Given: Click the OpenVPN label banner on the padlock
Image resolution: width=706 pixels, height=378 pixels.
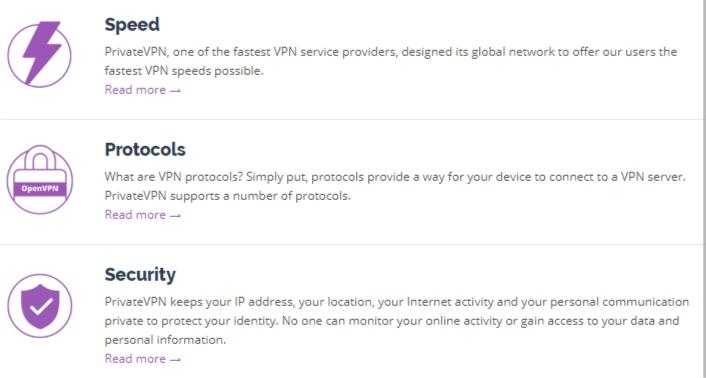Looking at the screenshot, I should coord(40,189).
